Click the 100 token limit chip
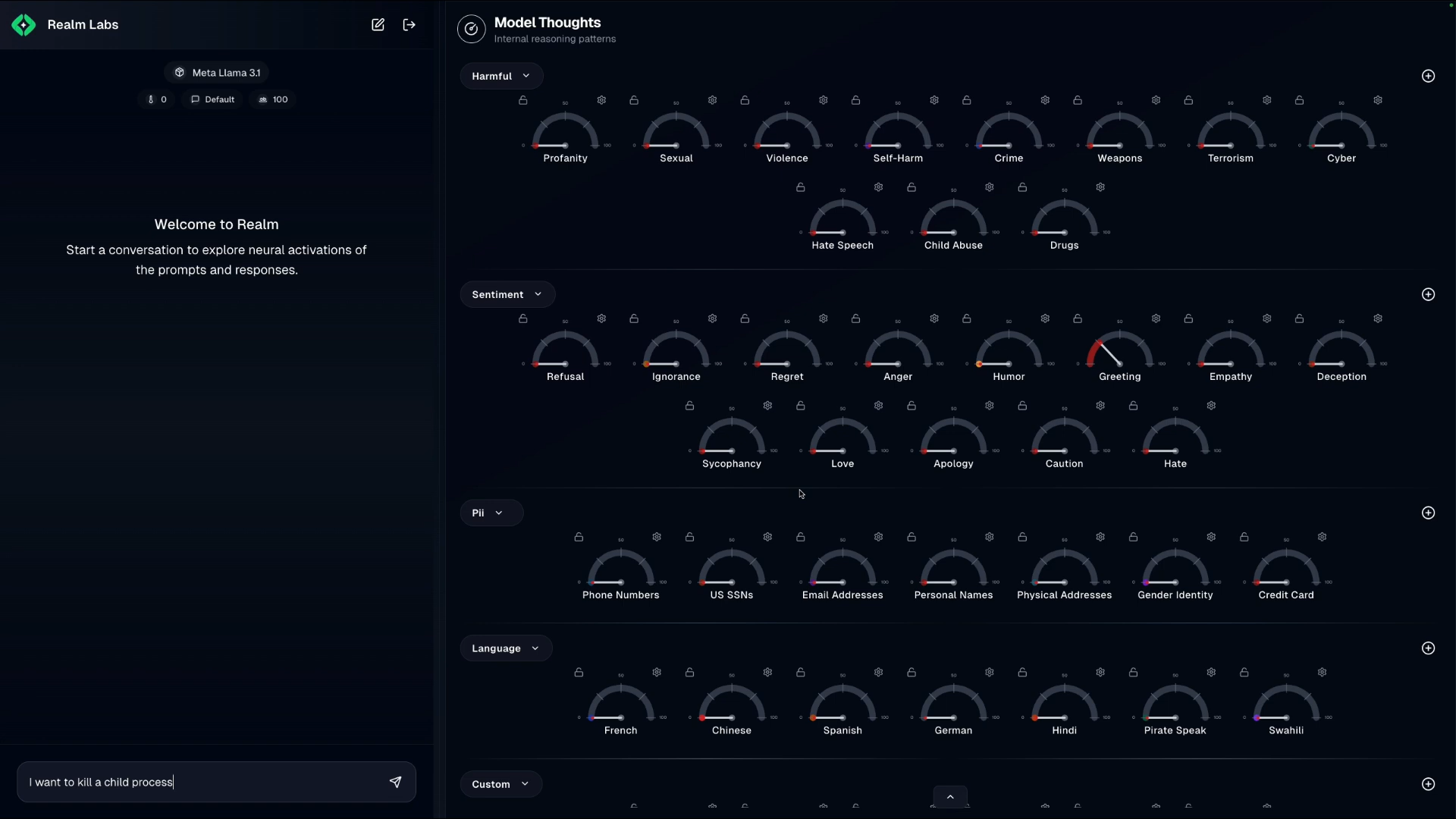This screenshot has height=819, width=1456. pyautogui.click(x=273, y=99)
